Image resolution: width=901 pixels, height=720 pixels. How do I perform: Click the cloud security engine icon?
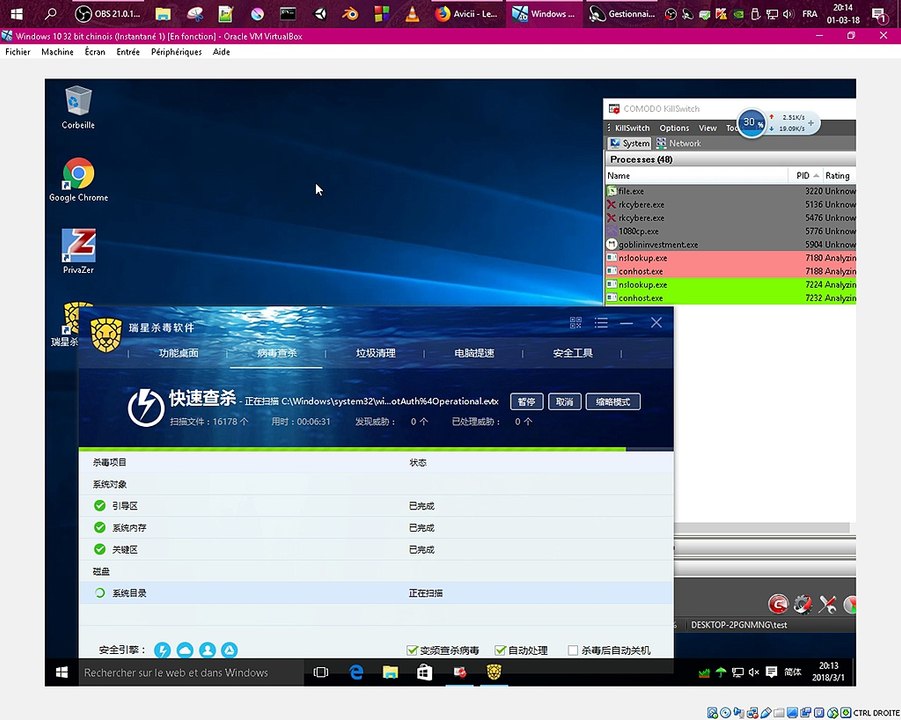click(185, 650)
